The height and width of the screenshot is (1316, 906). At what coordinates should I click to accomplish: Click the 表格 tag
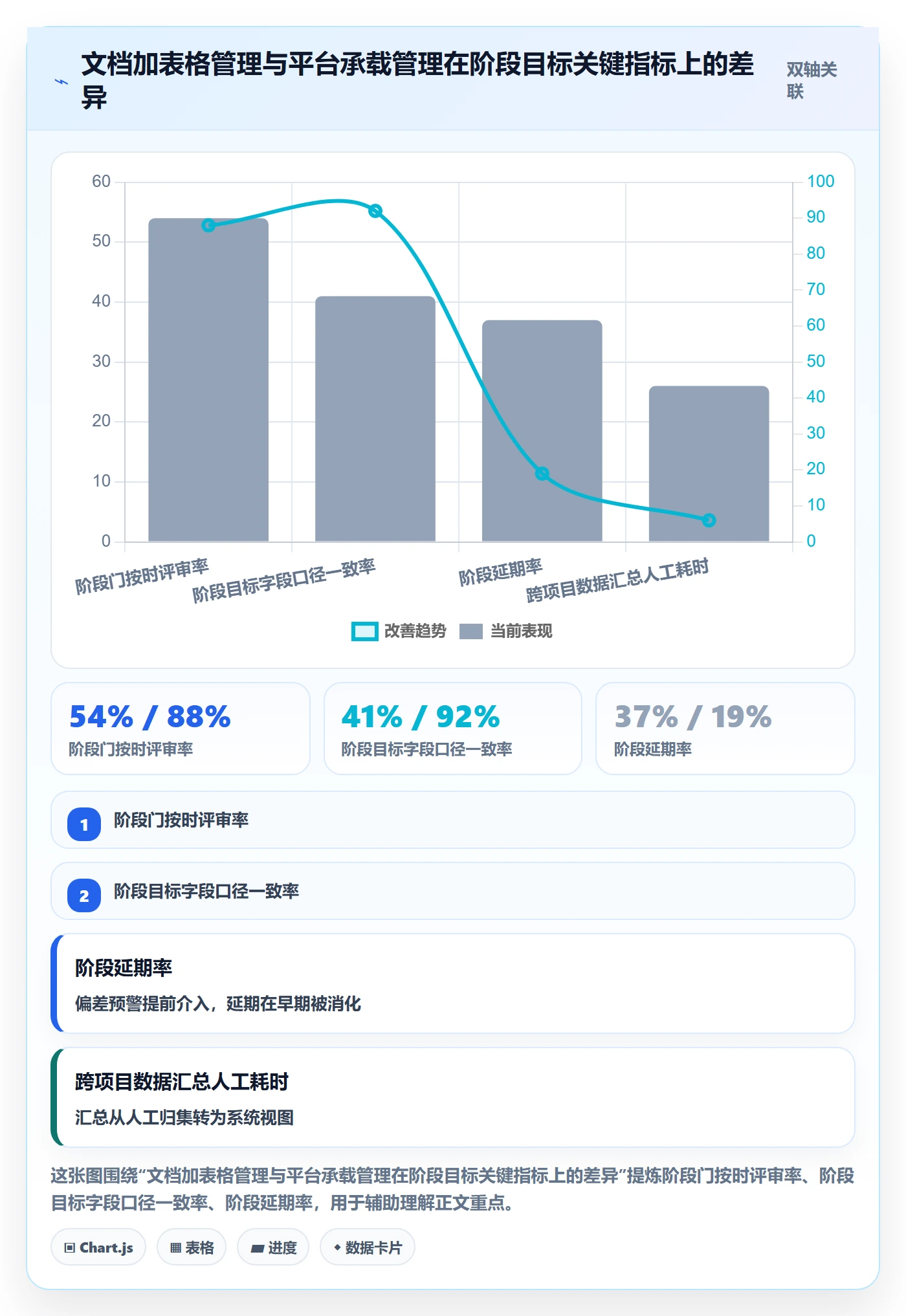coord(192,1247)
